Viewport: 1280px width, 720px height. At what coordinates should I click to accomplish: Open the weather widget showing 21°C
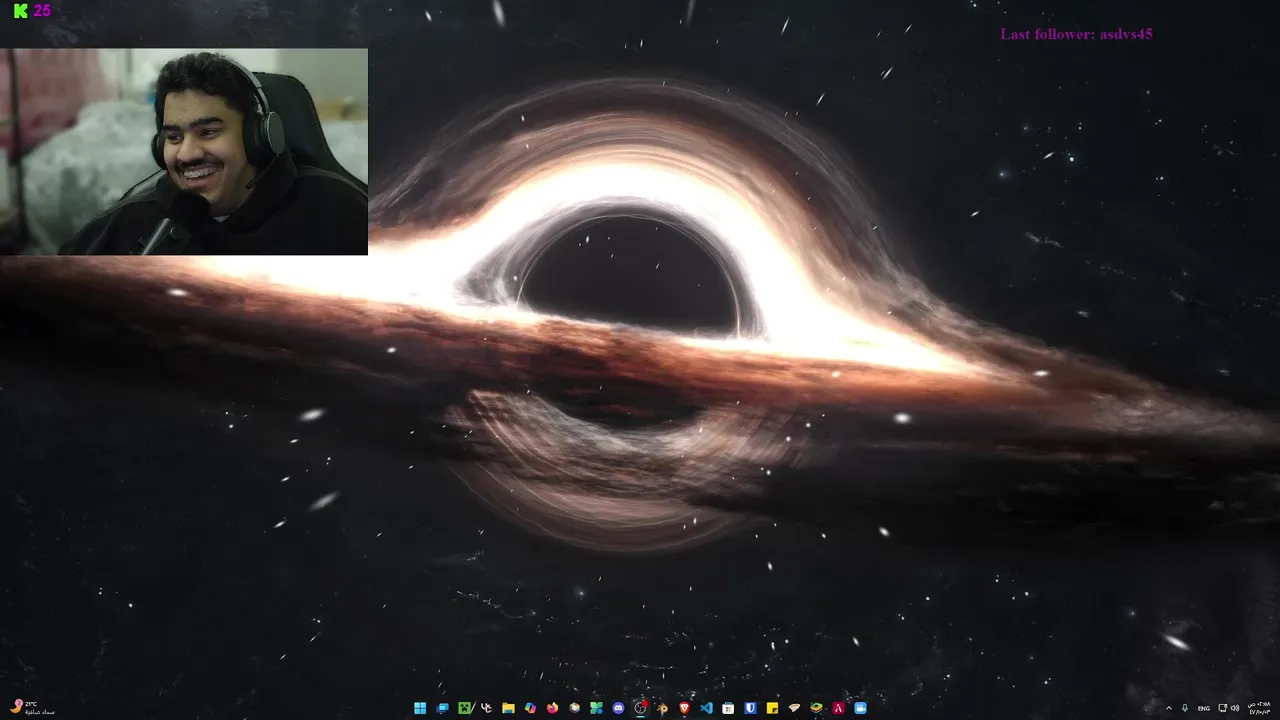pyautogui.click(x=30, y=707)
